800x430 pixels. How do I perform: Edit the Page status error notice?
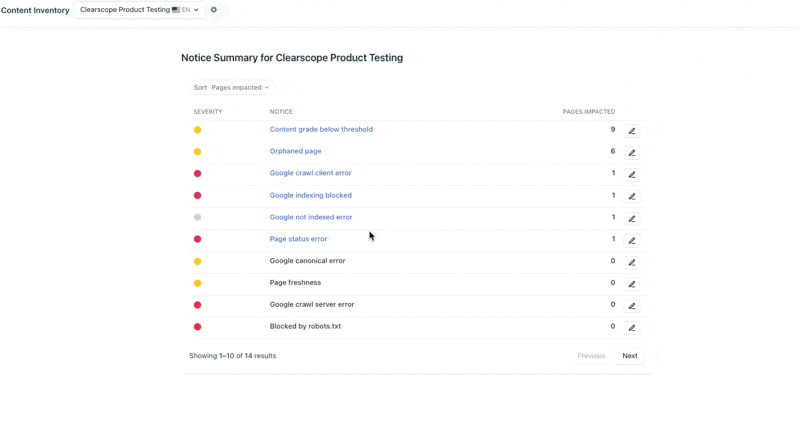[632, 240]
